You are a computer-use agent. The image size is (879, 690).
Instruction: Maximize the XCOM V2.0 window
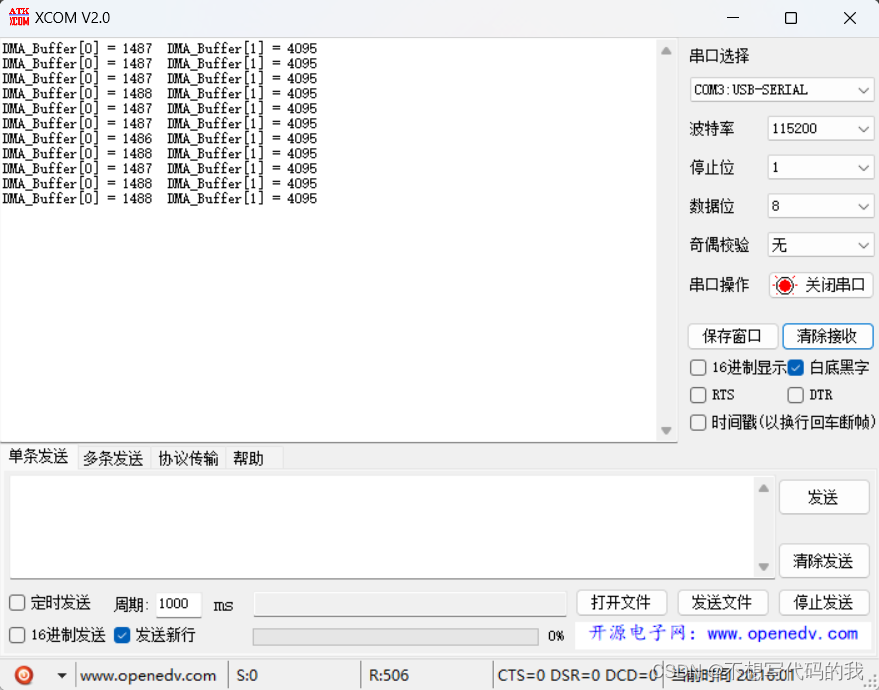click(791, 18)
